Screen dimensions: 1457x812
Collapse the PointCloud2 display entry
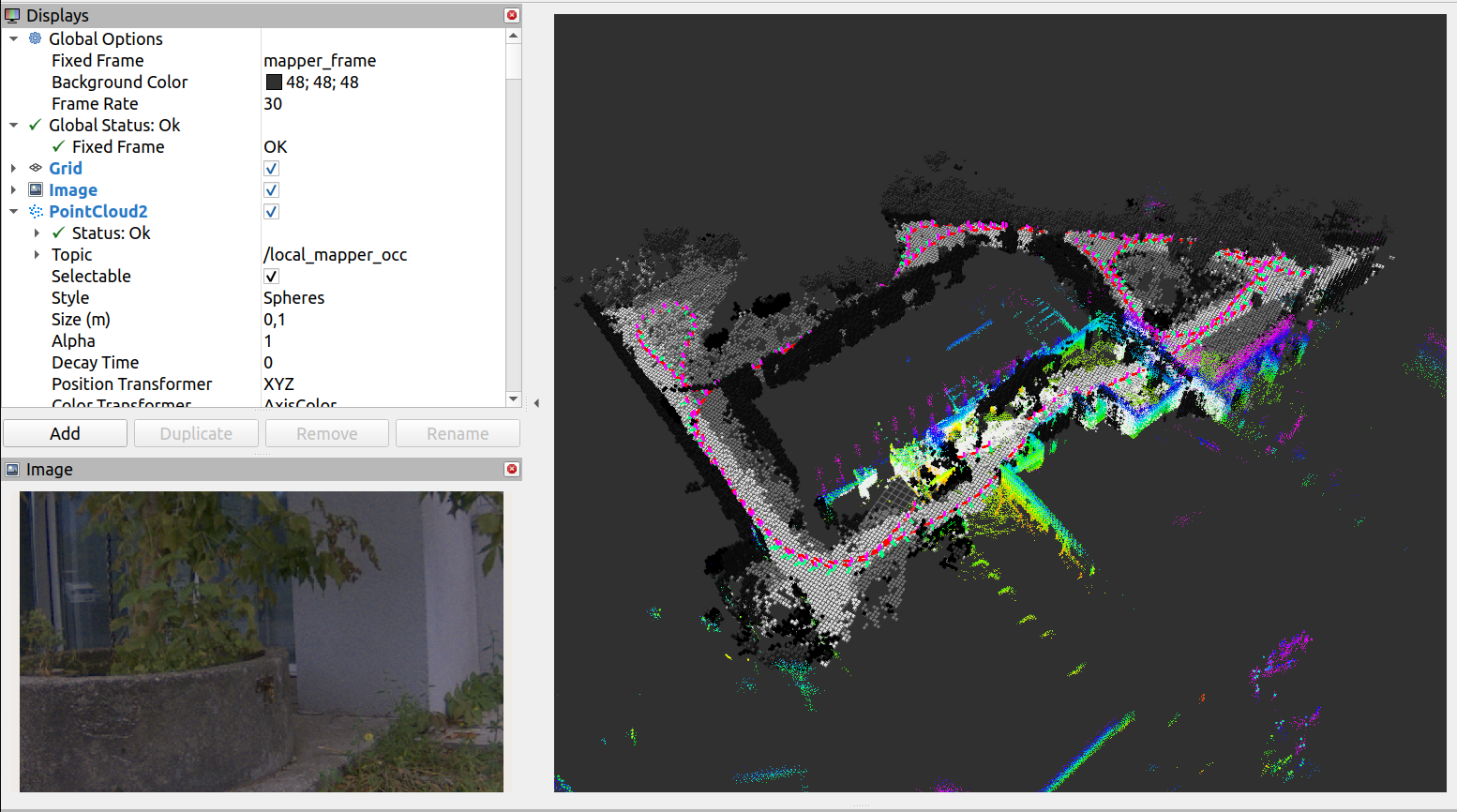click(x=13, y=211)
